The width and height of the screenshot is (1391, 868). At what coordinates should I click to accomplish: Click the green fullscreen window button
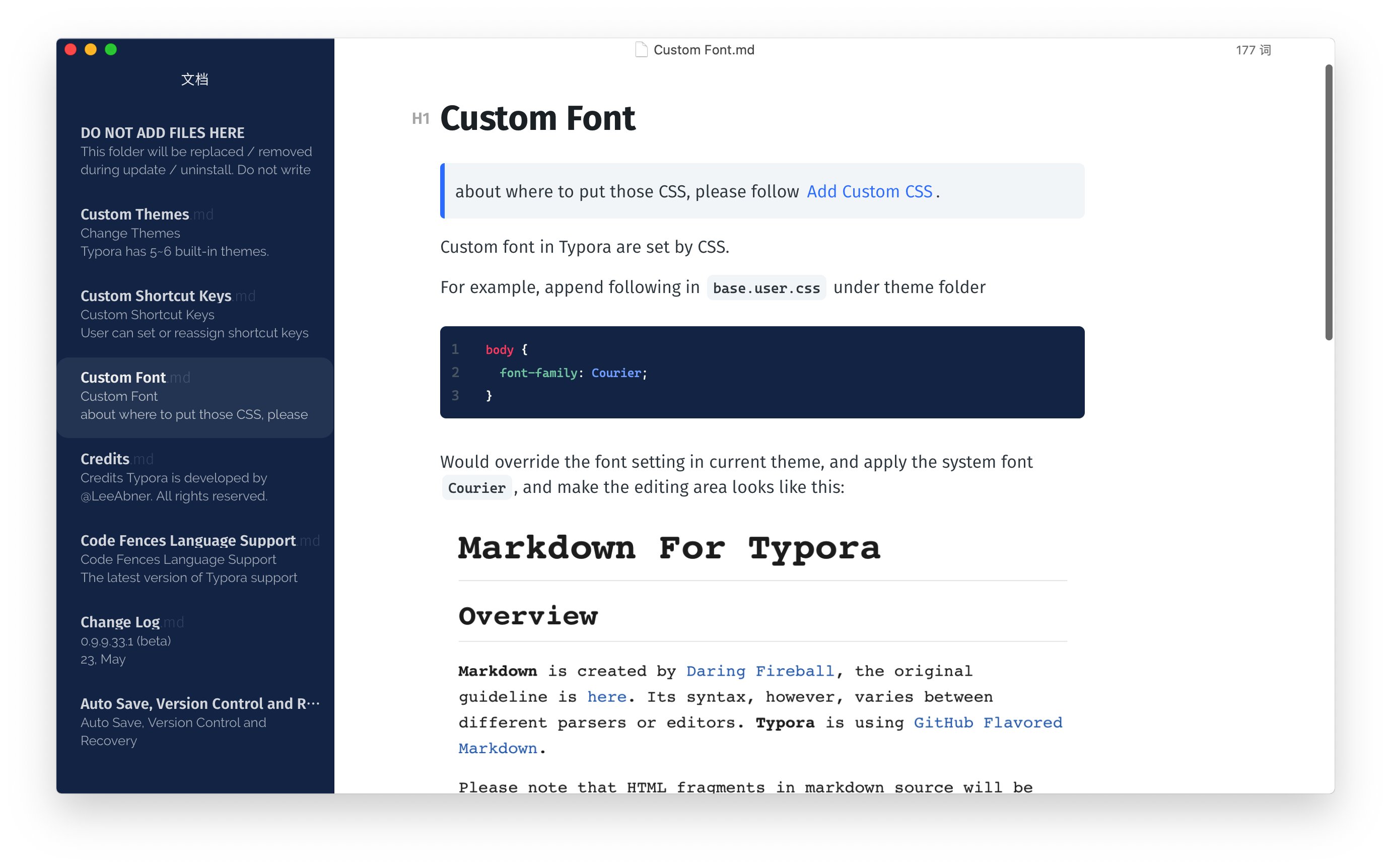111,49
